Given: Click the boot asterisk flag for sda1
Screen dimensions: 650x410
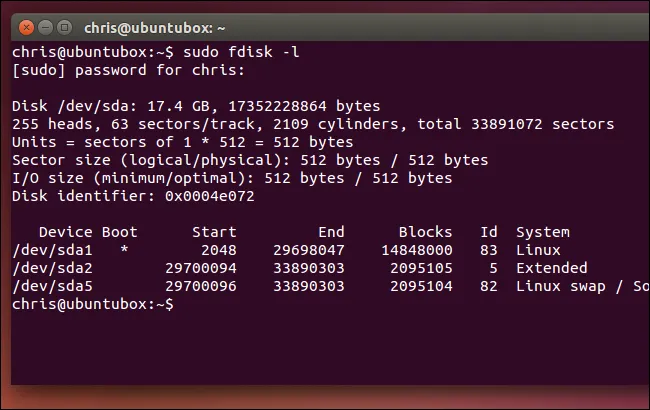Looking at the screenshot, I should click(124, 250).
